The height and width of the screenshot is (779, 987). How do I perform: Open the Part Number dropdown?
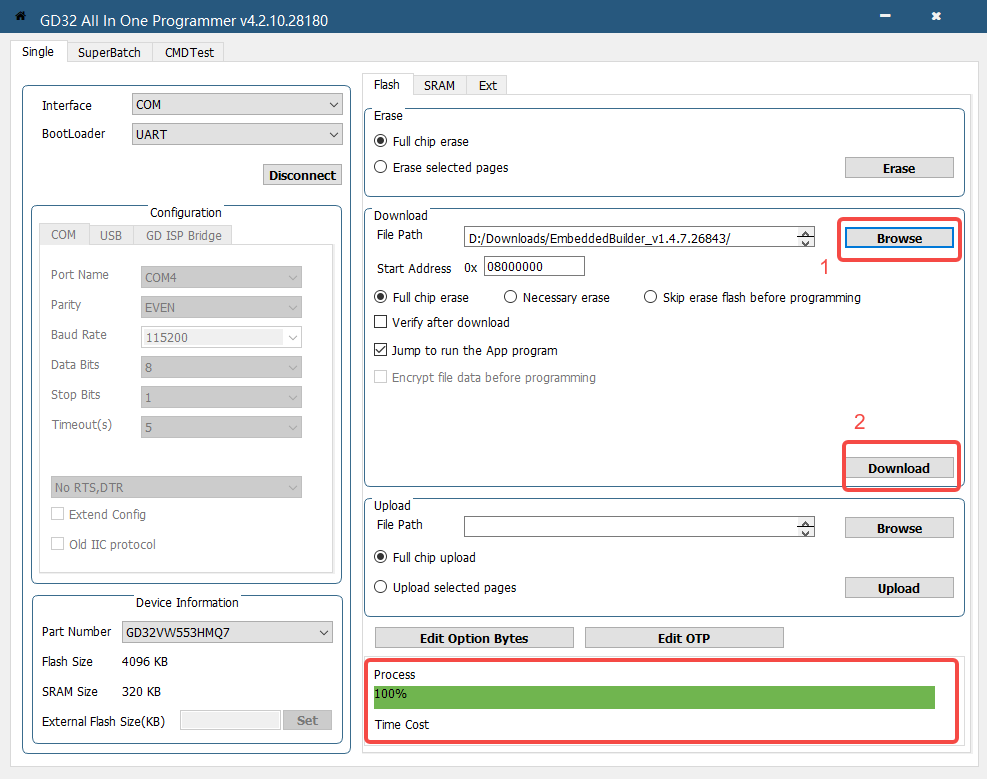pyautogui.click(x=227, y=632)
